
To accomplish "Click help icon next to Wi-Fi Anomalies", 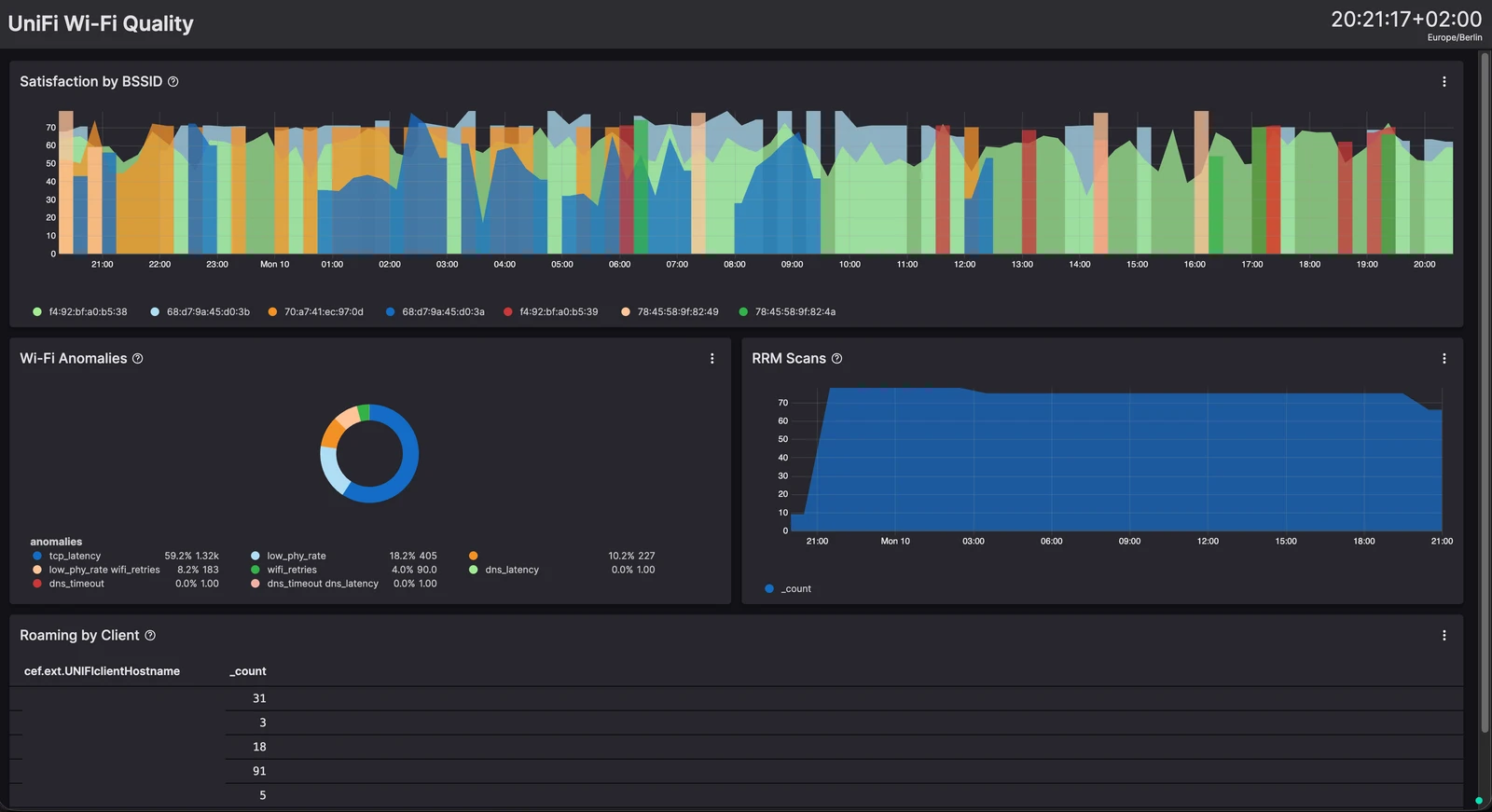I will click(137, 359).
